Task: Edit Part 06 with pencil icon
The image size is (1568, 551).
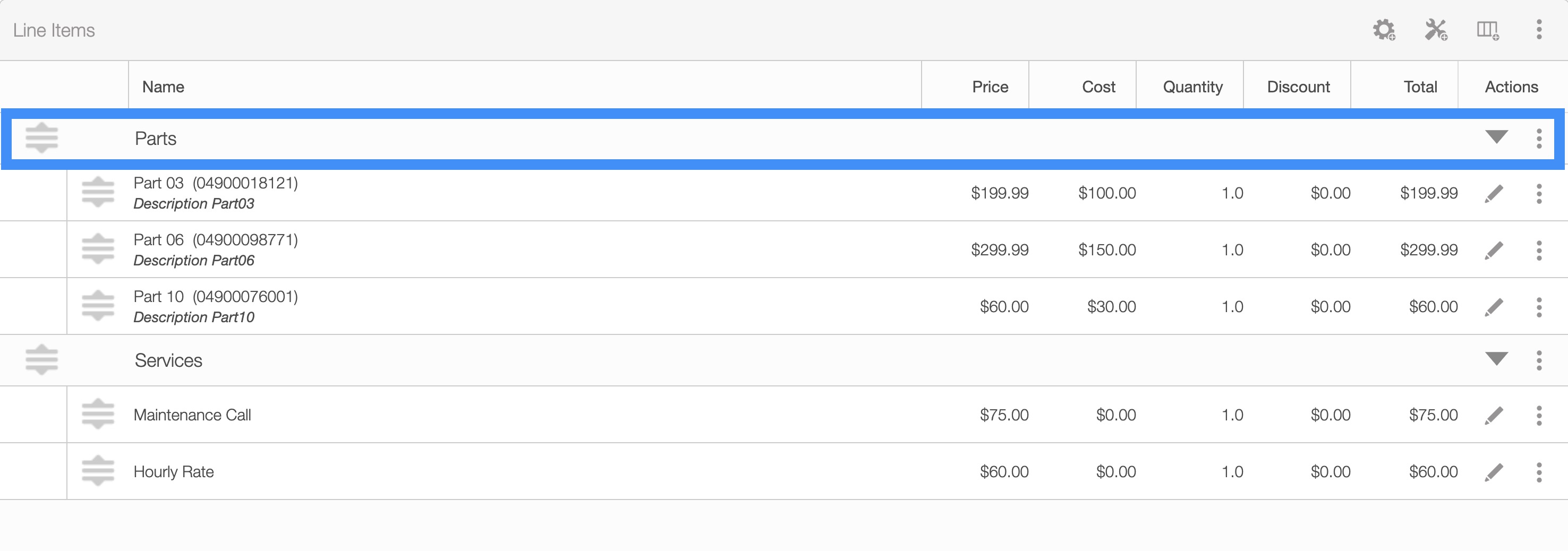Action: tap(1494, 250)
